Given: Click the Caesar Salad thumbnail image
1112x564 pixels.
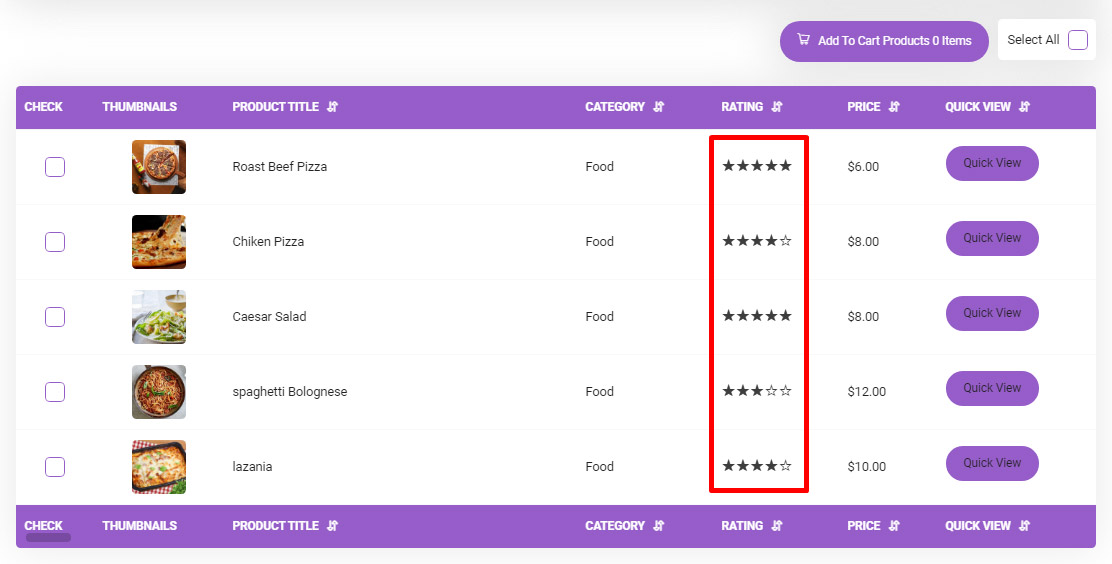Looking at the screenshot, I should tap(159, 317).
